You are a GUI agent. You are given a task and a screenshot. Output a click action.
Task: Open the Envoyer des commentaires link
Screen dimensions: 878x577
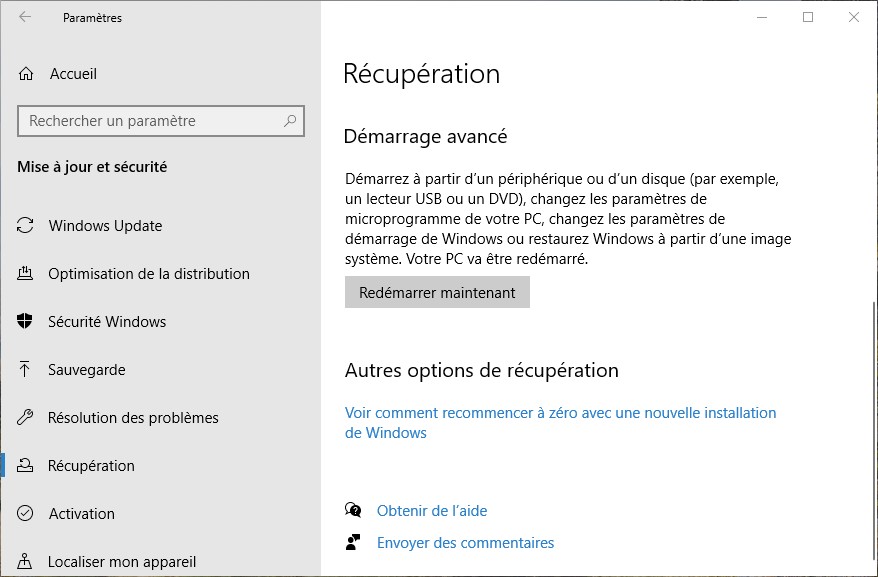pos(465,543)
